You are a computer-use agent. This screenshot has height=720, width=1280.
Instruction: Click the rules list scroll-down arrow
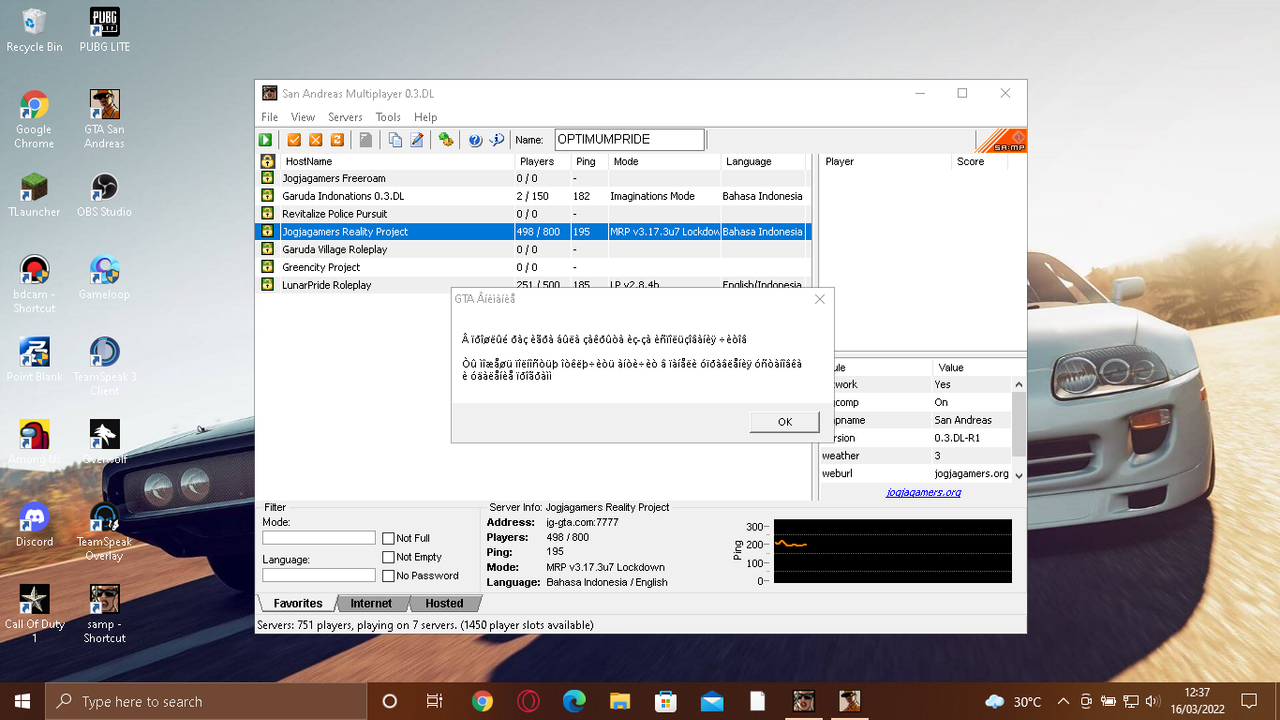tap(1019, 475)
